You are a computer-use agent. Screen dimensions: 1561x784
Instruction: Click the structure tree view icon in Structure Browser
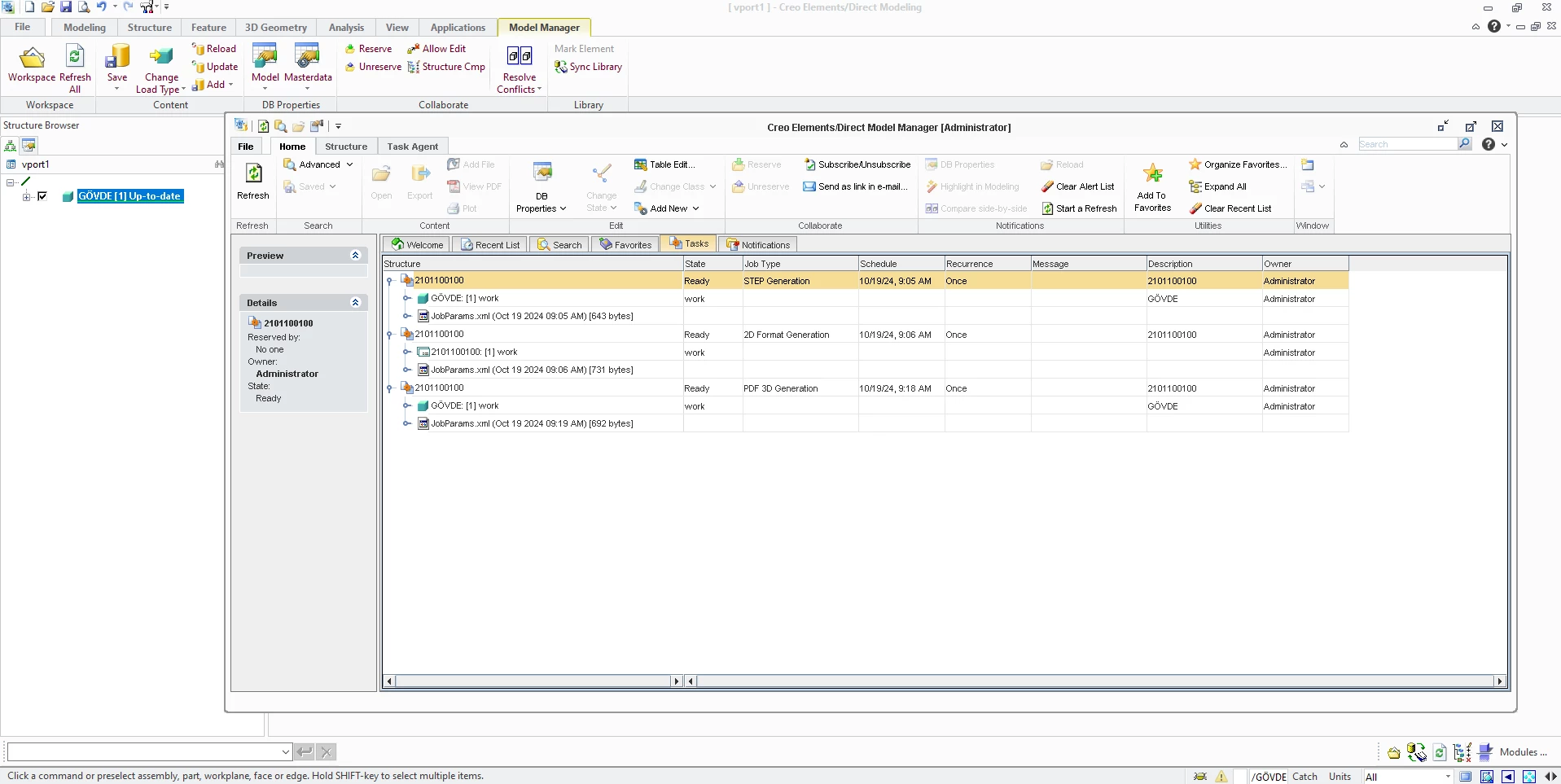click(x=11, y=146)
